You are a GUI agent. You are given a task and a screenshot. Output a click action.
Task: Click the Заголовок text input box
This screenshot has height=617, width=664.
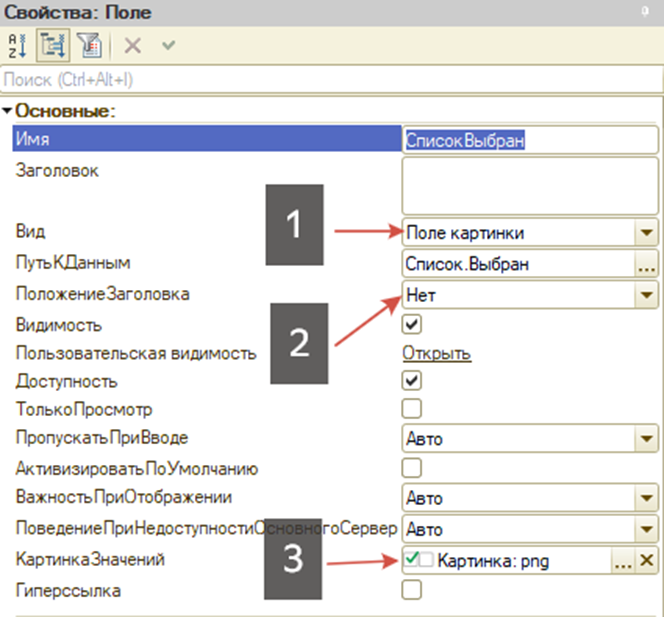pyautogui.click(x=529, y=185)
